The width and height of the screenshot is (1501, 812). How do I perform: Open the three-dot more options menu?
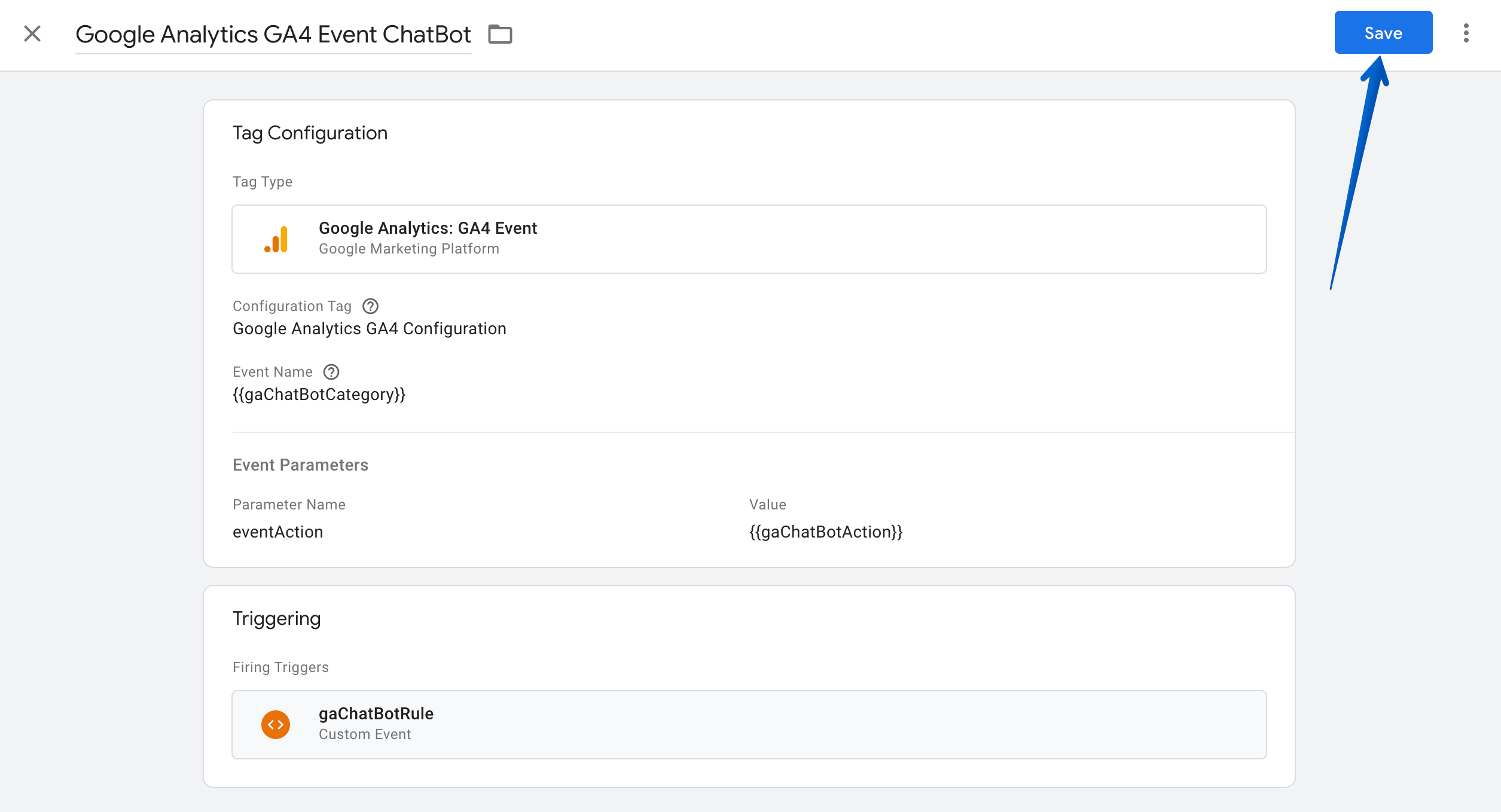click(x=1466, y=33)
